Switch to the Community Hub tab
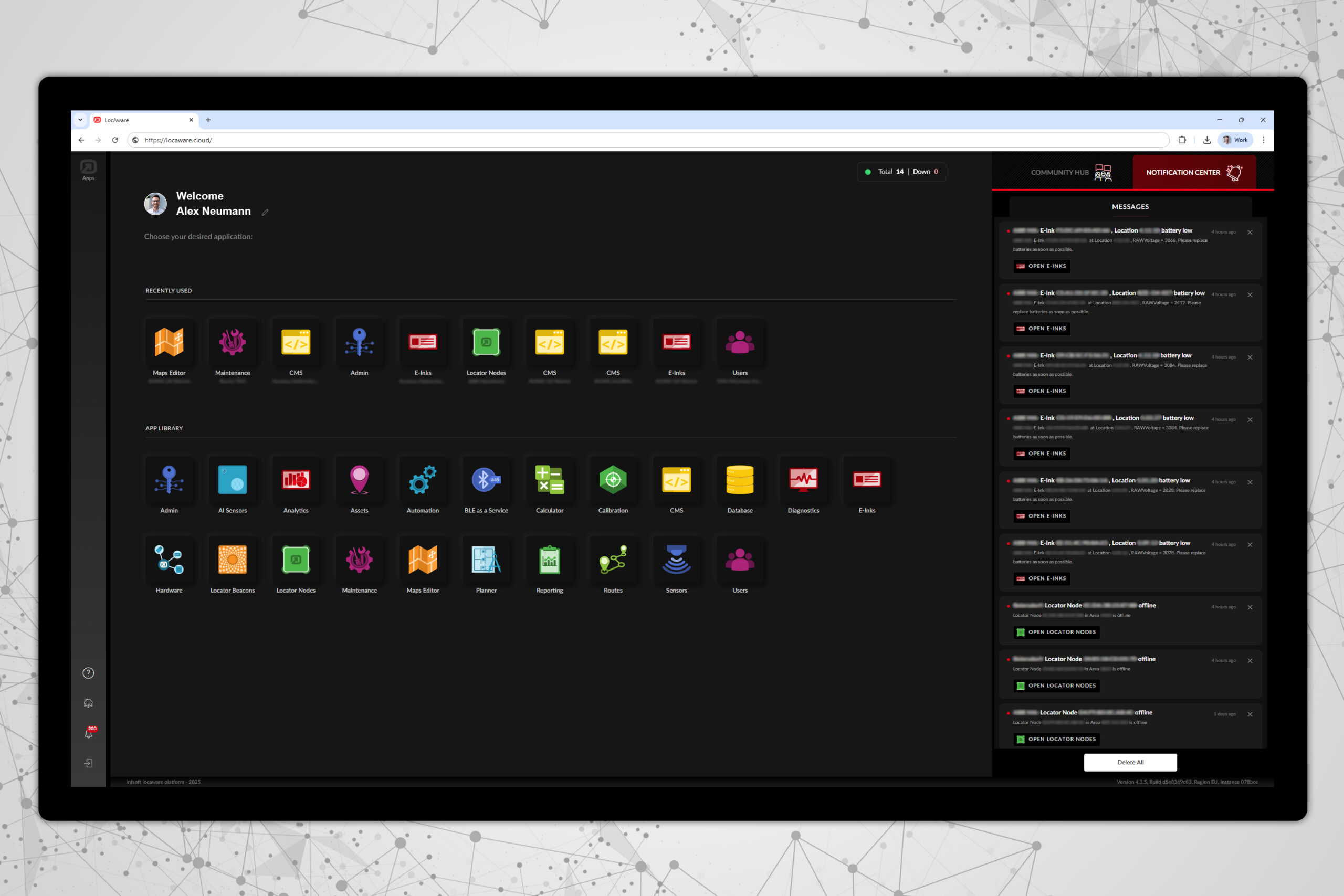1344x896 pixels. pos(1070,172)
